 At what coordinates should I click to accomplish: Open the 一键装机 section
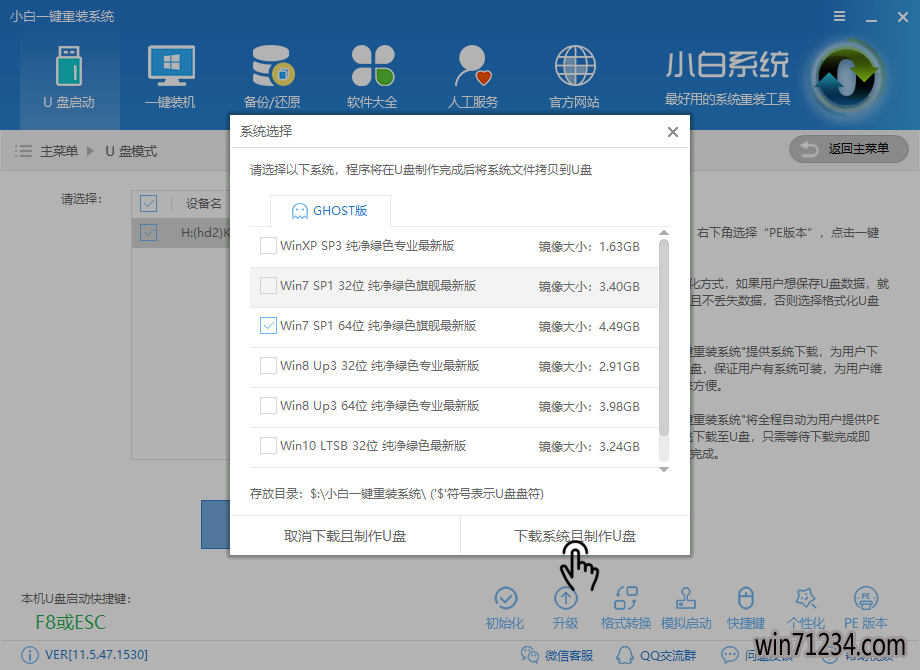point(170,77)
